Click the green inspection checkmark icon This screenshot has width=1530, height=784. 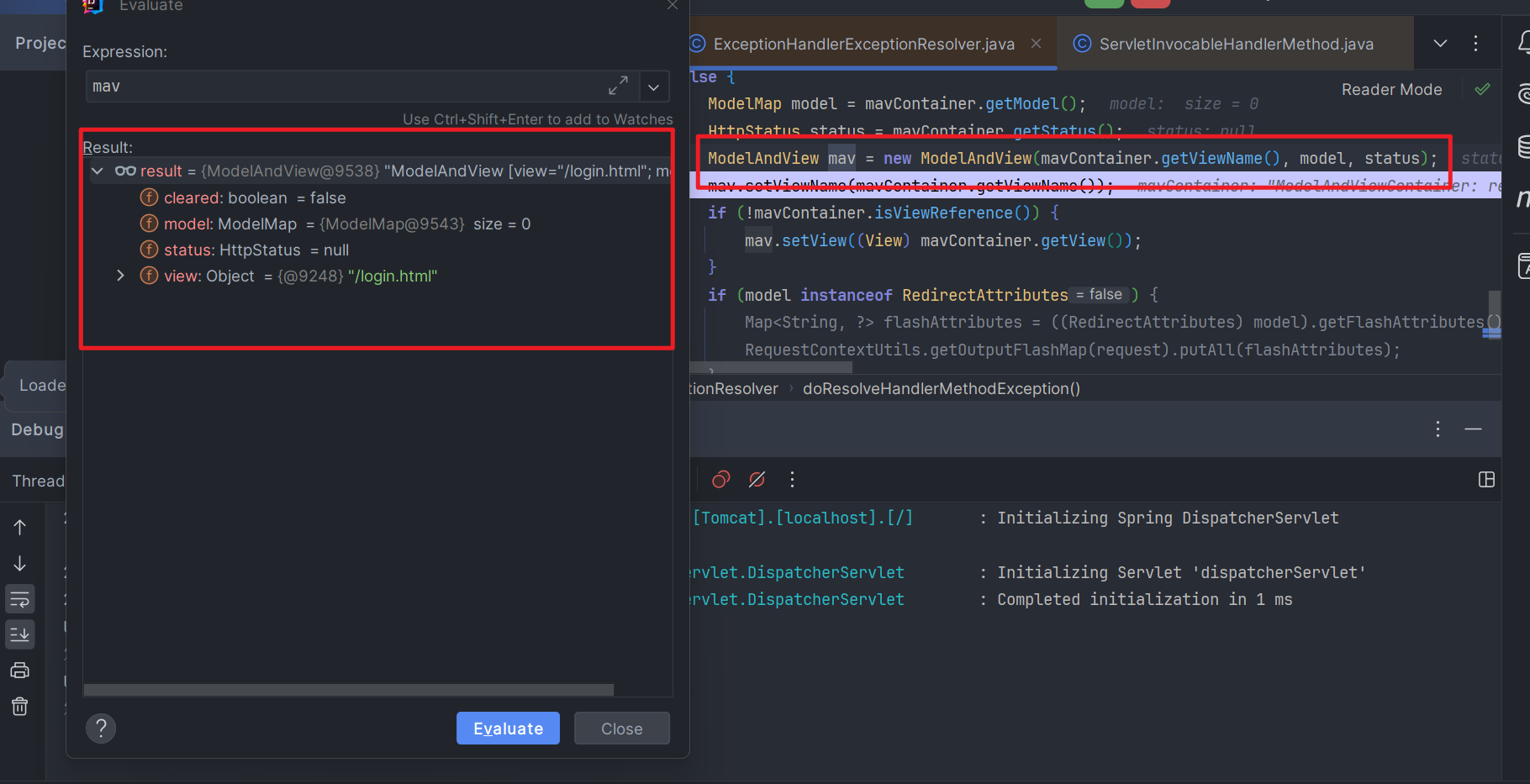tap(1482, 89)
